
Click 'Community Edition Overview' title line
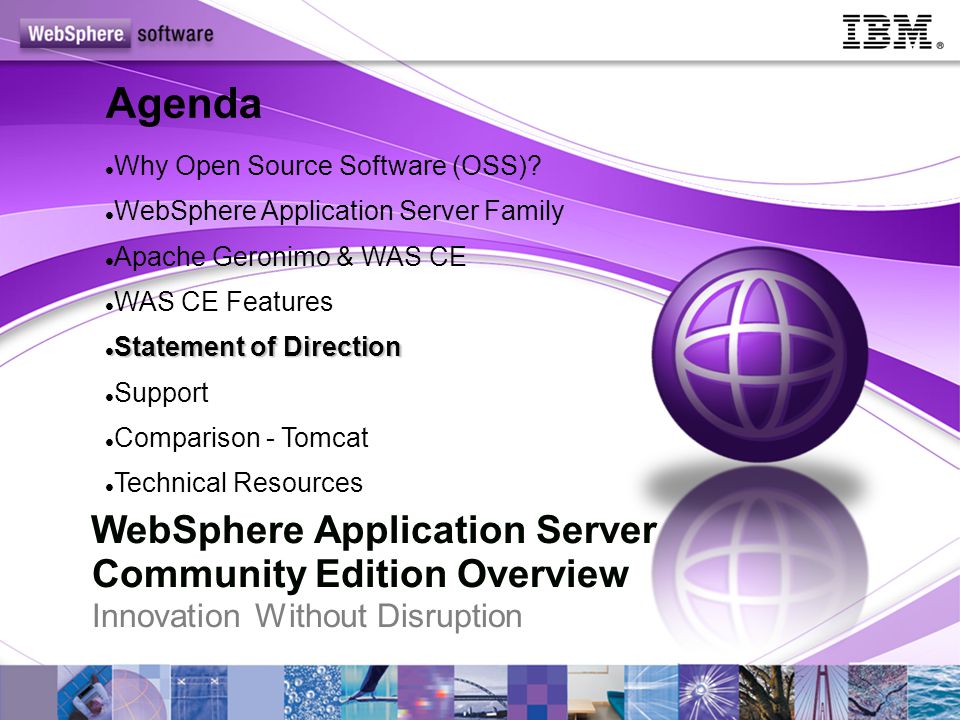click(x=360, y=574)
